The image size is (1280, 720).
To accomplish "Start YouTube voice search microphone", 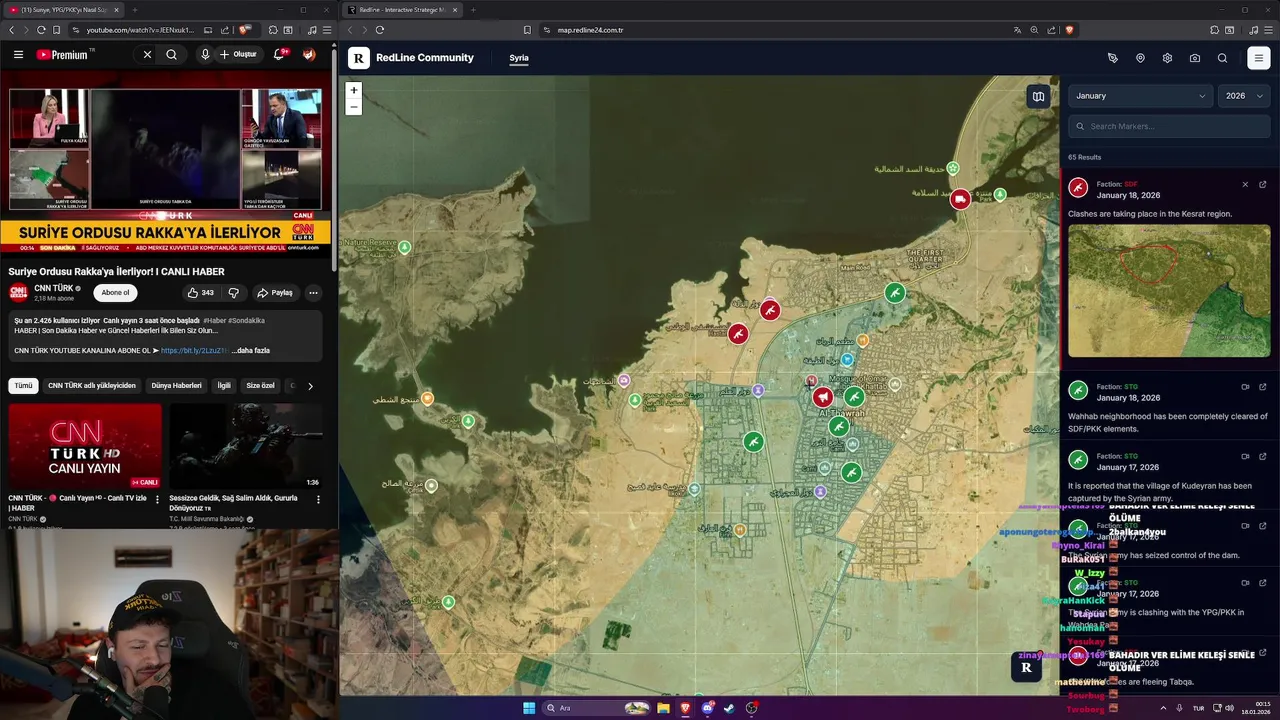I will point(205,55).
